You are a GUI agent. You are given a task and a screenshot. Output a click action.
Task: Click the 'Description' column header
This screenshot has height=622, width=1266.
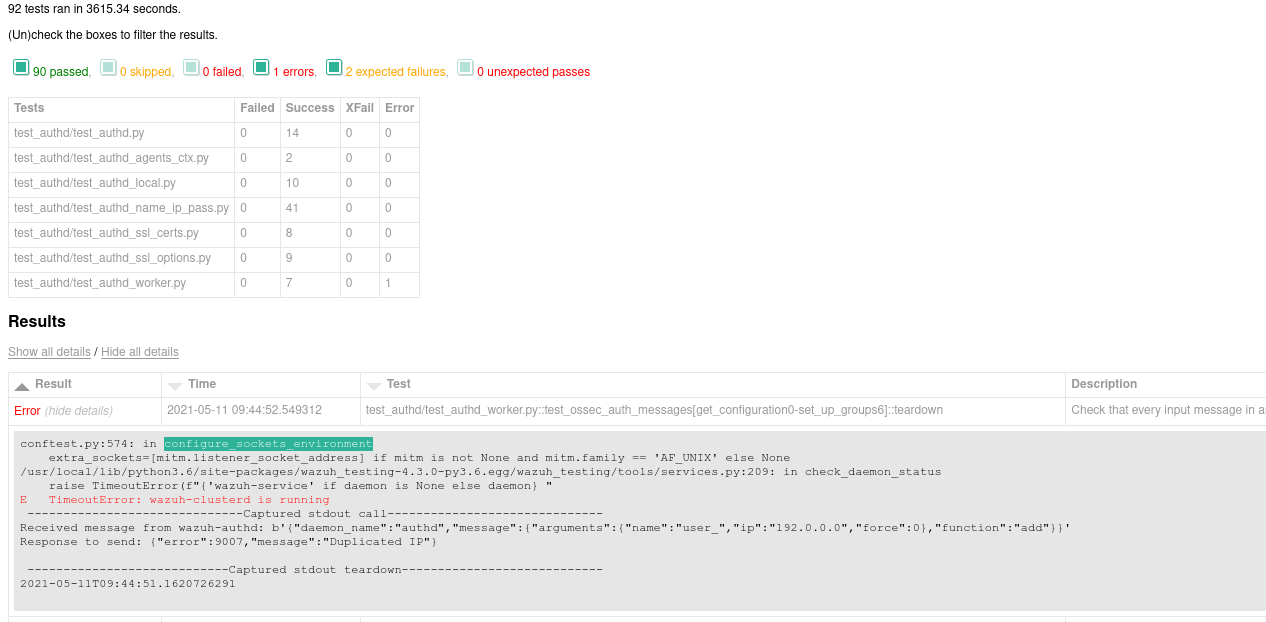pyautogui.click(x=1104, y=384)
